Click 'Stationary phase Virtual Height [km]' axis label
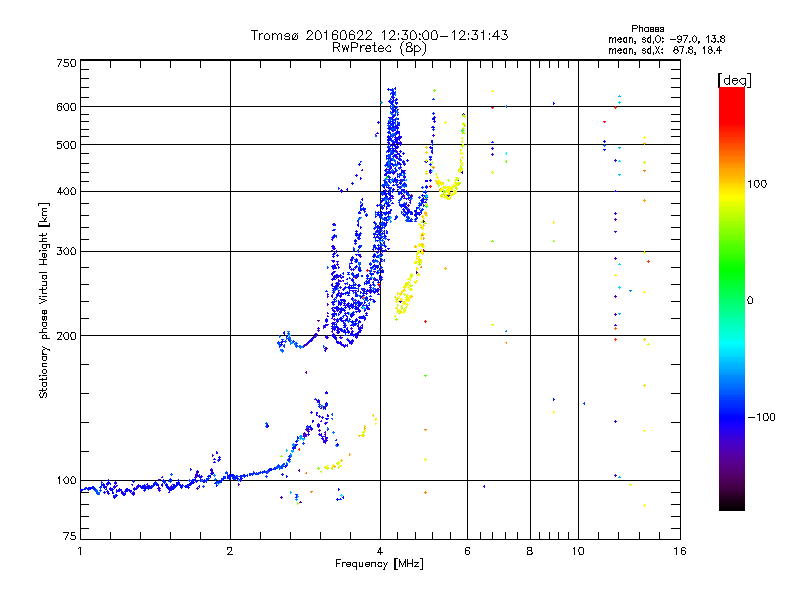Viewport: 800px width, 600px height. tap(43, 301)
